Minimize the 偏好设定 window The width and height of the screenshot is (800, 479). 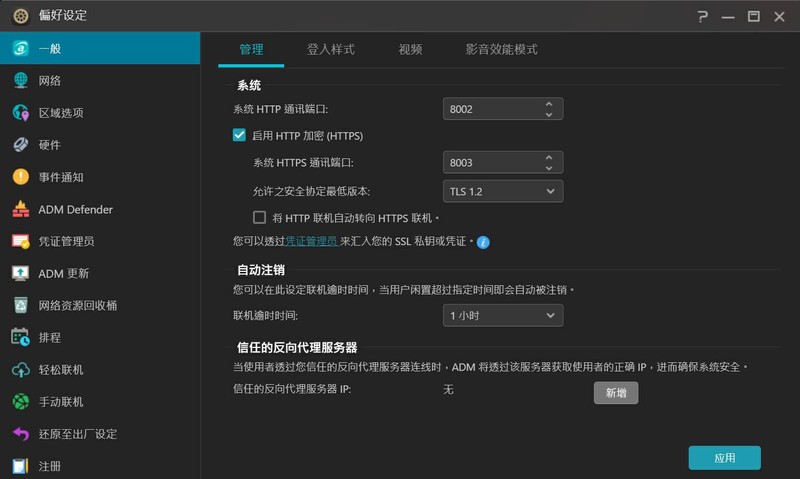click(728, 17)
